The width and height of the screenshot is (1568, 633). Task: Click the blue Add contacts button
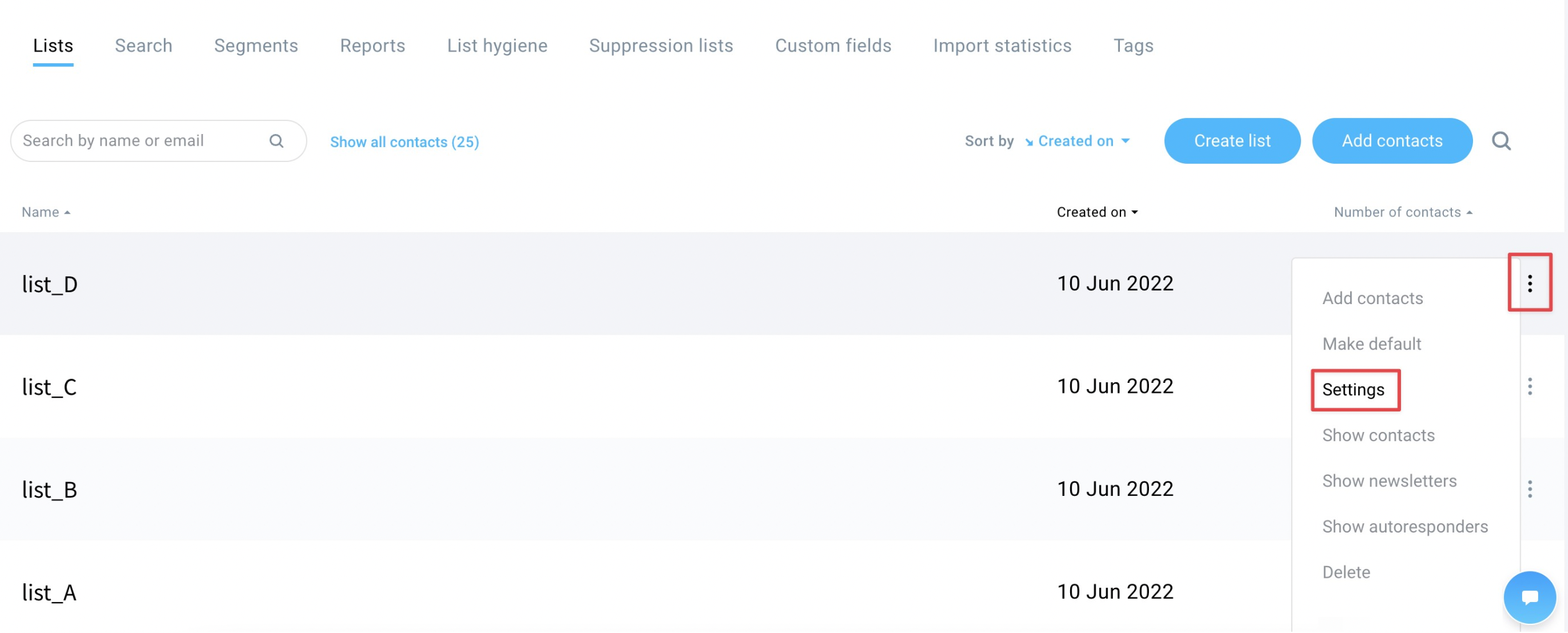tap(1392, 141)
